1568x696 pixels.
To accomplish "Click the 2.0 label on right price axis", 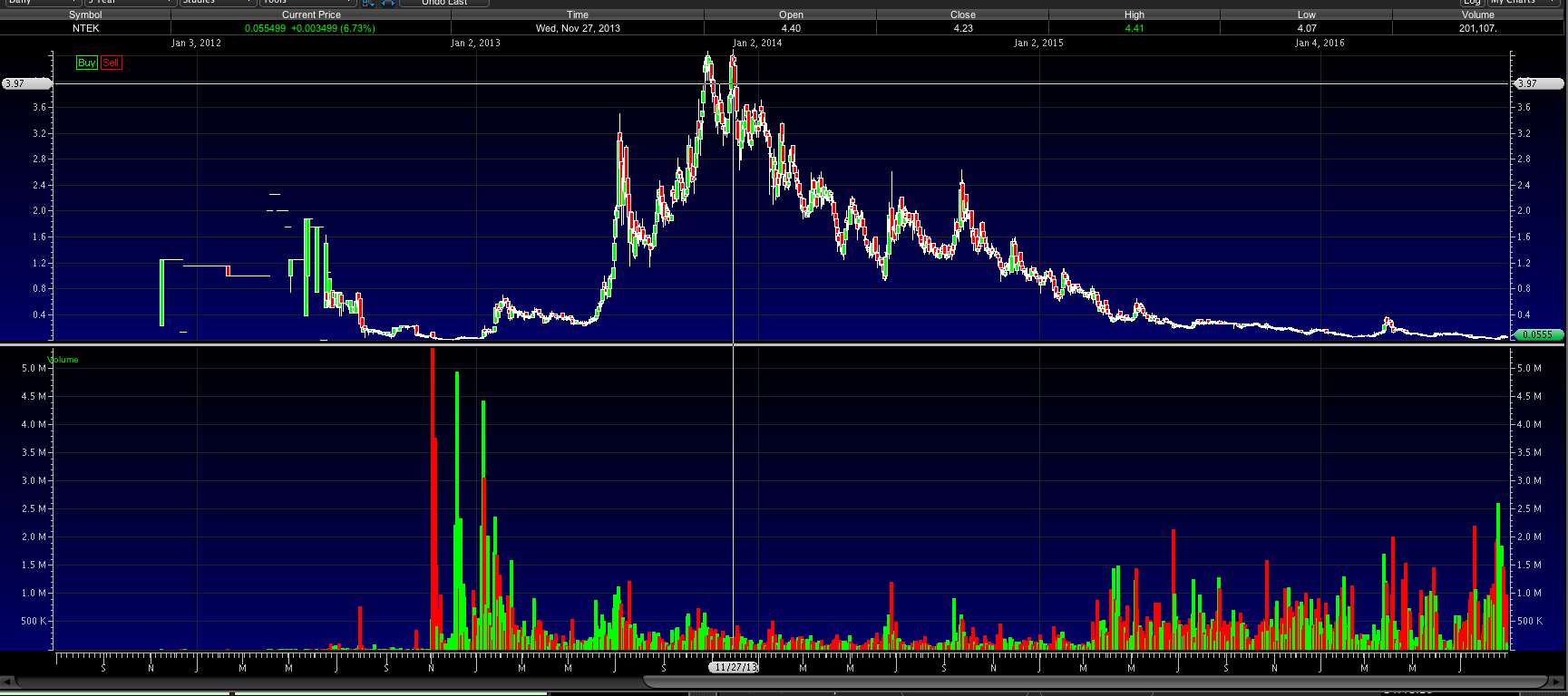I will [1524, 210].
